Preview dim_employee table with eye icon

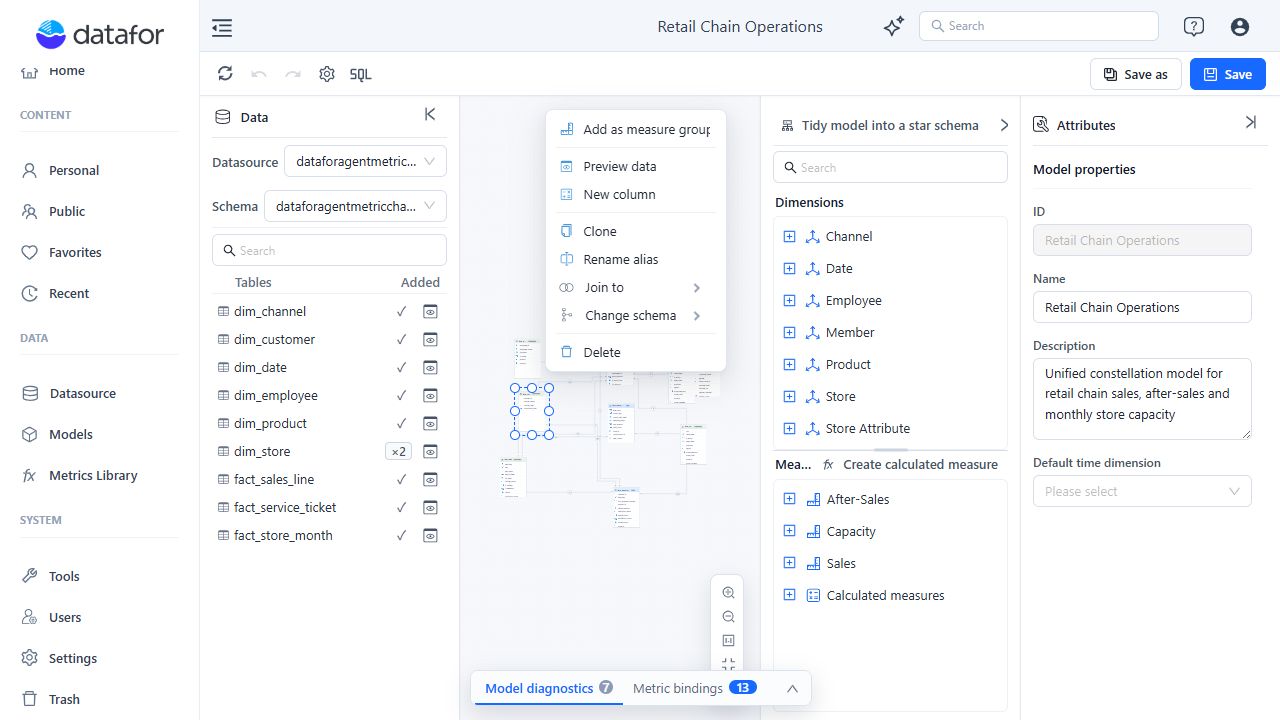click(x=430, y=395)
